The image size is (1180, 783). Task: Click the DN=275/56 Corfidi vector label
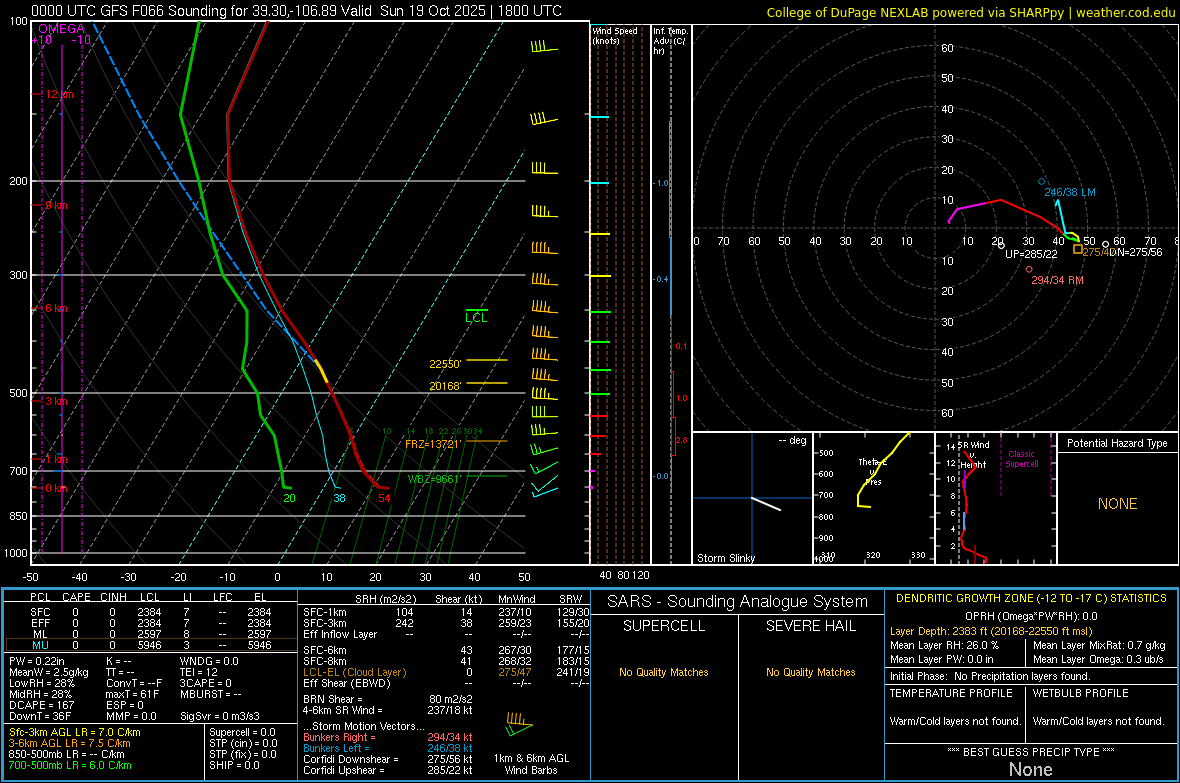pos(1135,251)
